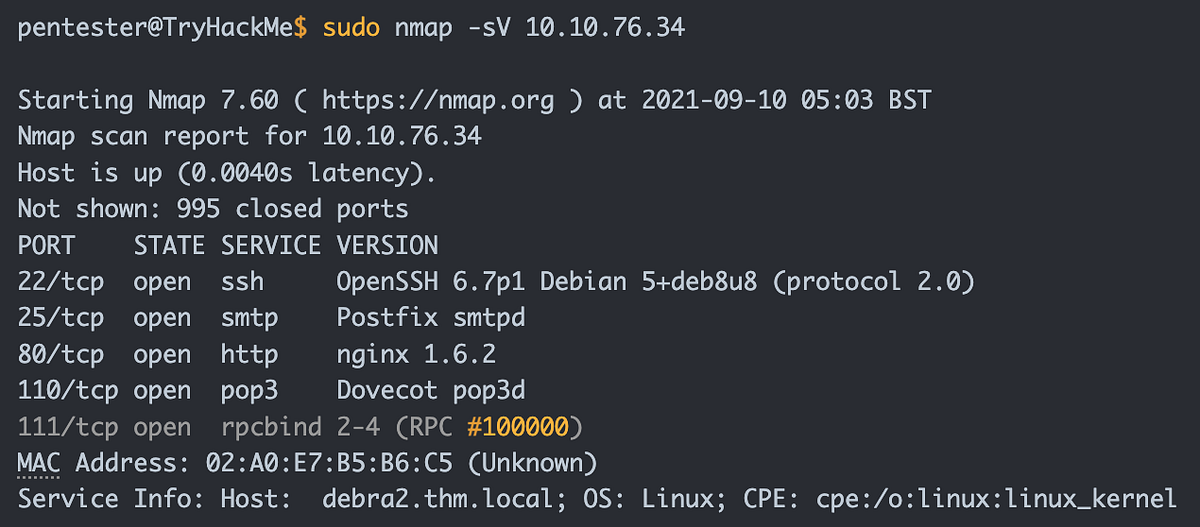The width and height of the screenshot is (1200, 527).
Task: Click the highlighted #100000 RPC number
Action: click(x=518, y=427)
